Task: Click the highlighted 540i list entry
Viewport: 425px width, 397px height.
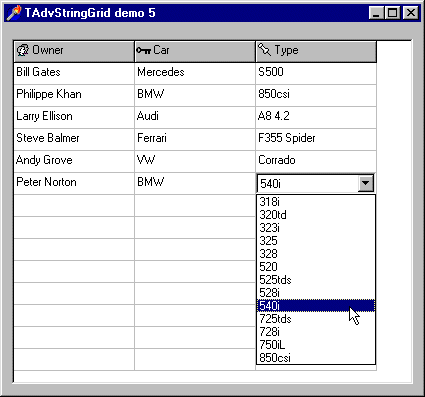Action: pos(316,306)
